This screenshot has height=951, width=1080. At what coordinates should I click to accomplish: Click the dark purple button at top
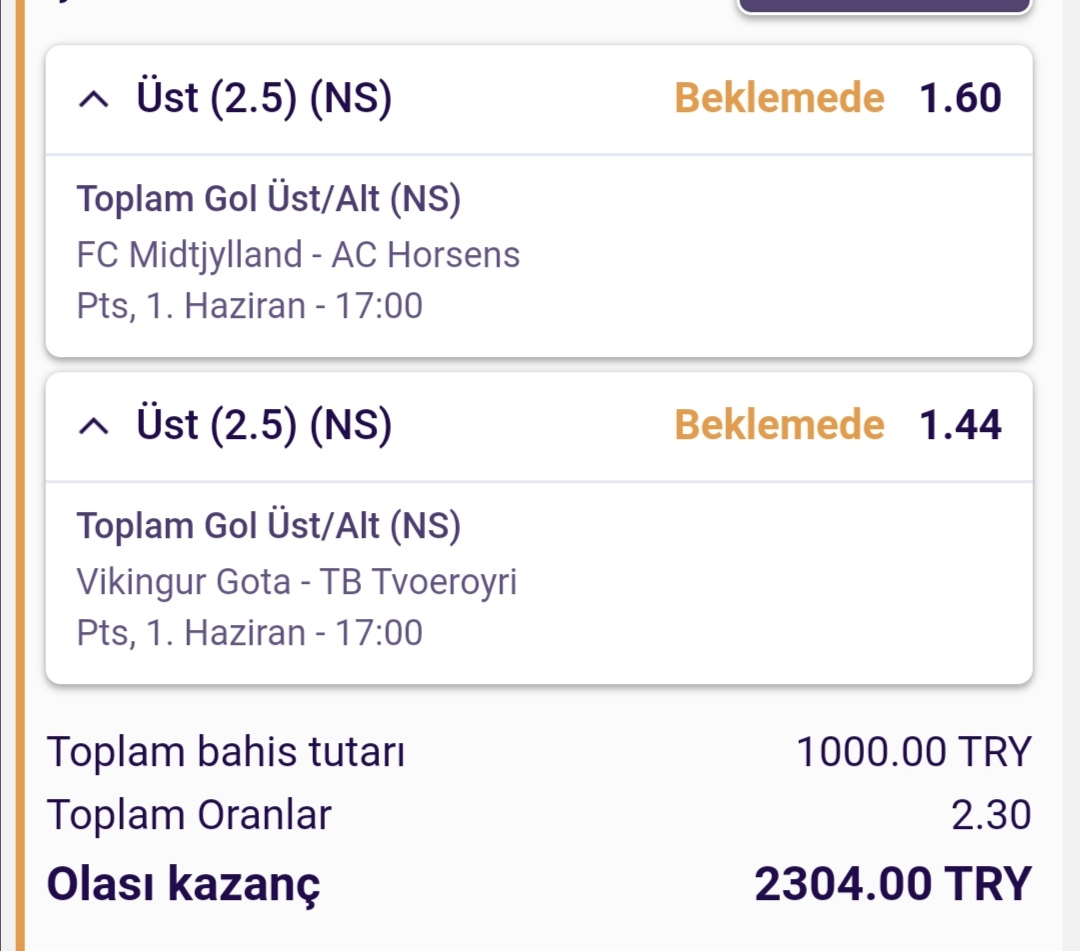point(884,6)
